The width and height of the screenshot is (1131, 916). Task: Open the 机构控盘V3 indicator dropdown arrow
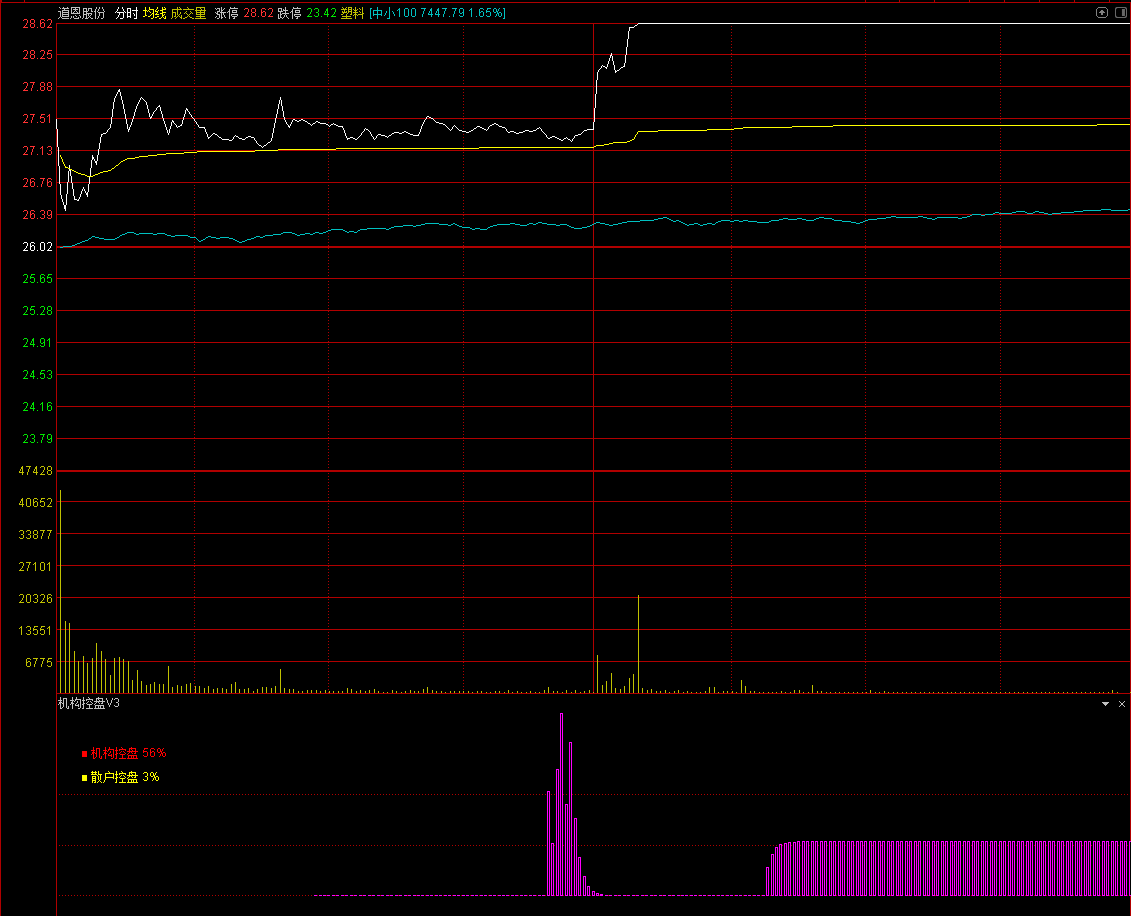[x=1105, y=704]
